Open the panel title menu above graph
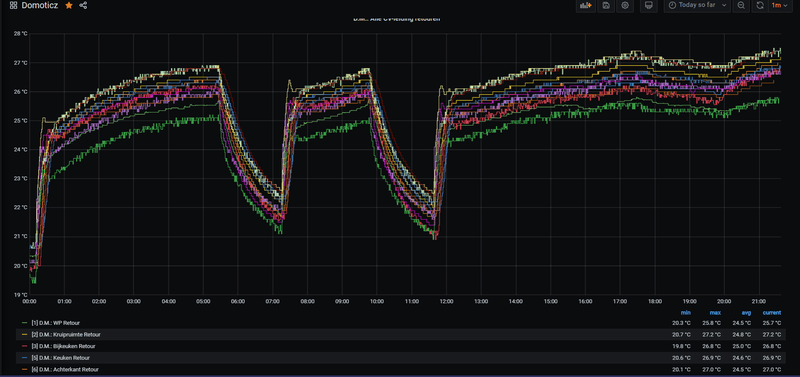 coord(397,19)
